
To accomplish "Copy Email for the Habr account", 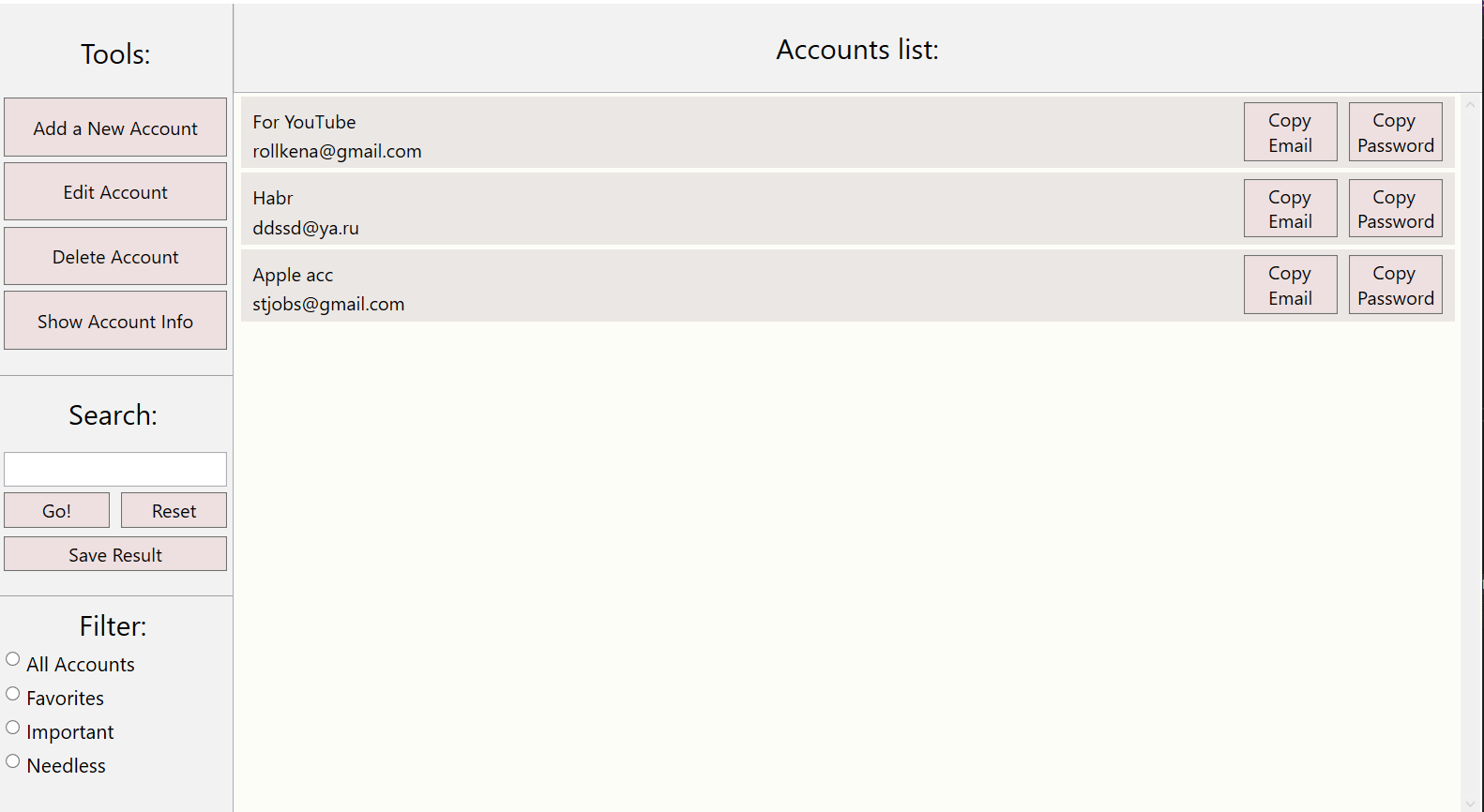I will 1290,208.
